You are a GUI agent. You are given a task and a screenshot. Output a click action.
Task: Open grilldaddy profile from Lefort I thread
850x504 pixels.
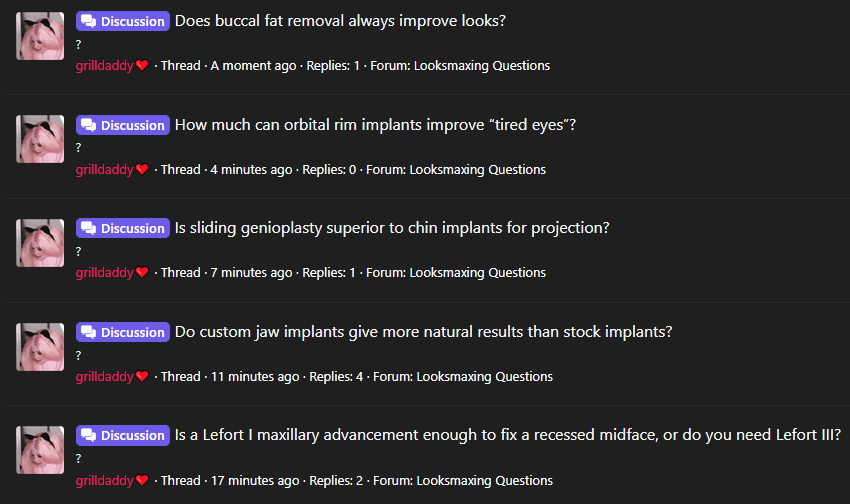[104, 481]
